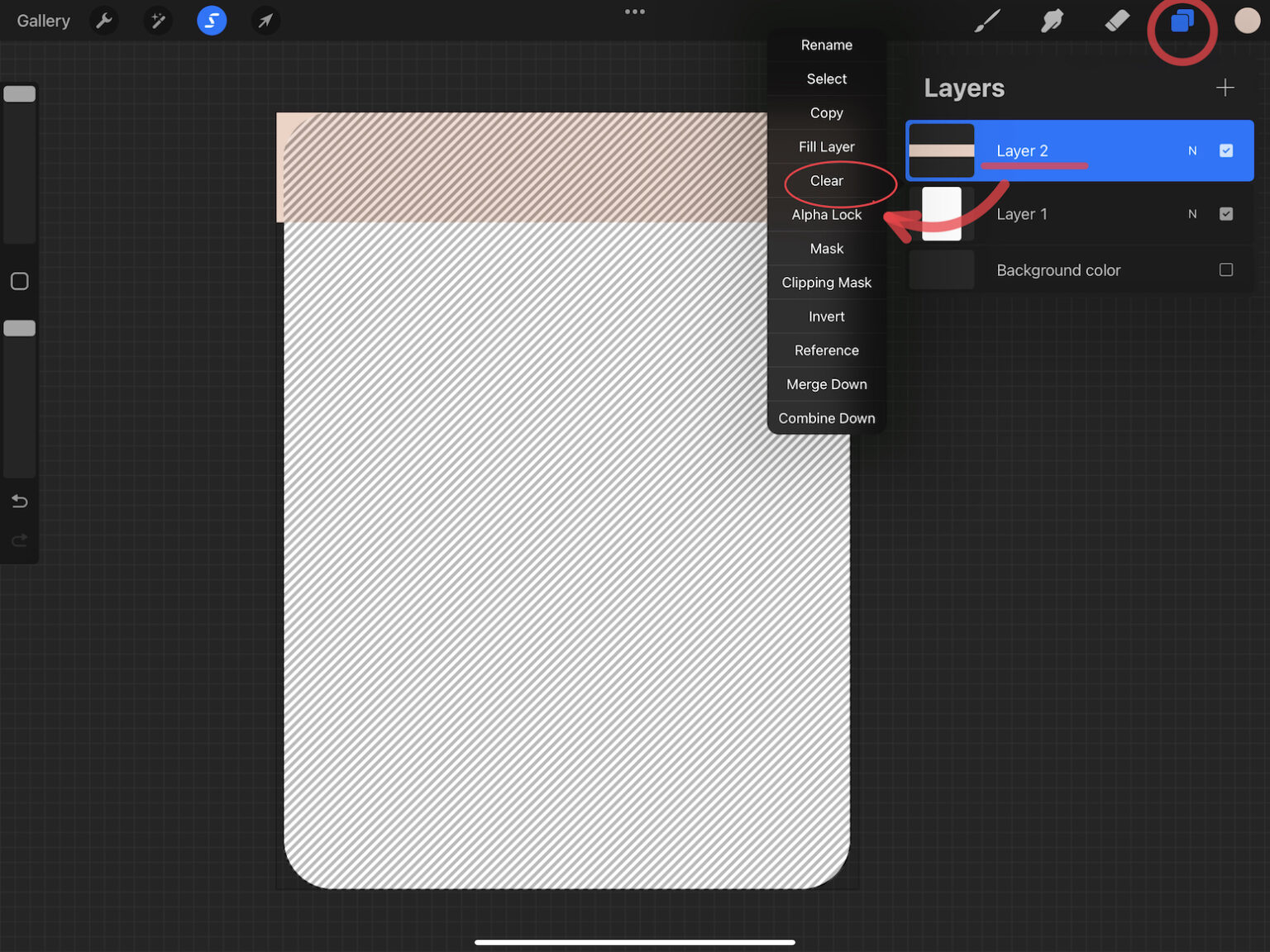Screen dimensions: 1270x952
Task: Select Merge Down in the layer menu
Action: coord(827,383)
